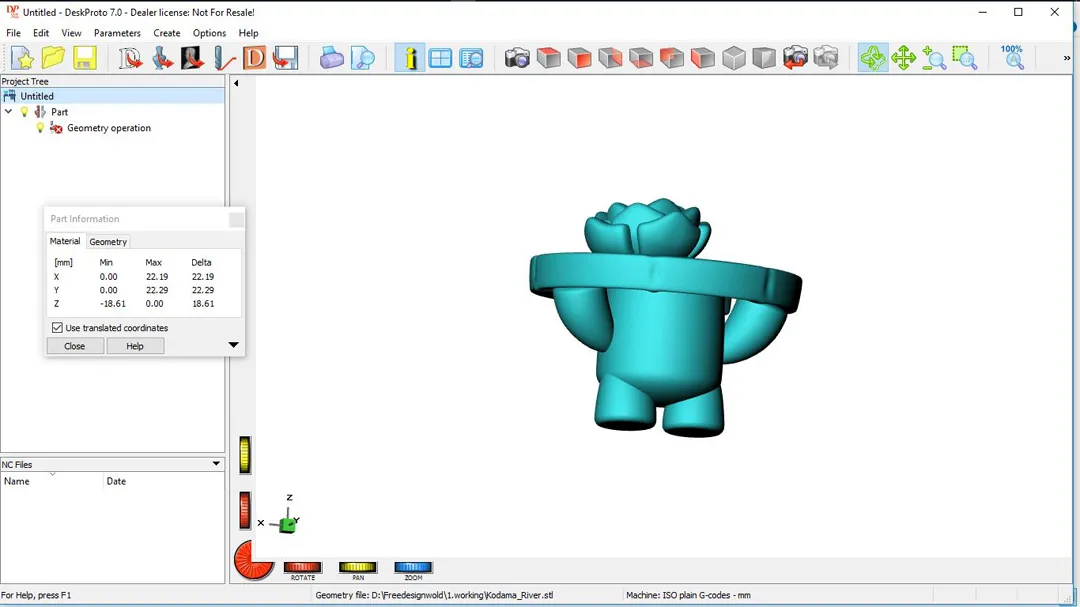
Task: Click the blue vase load geometry icon
Action: click(162, 58)
